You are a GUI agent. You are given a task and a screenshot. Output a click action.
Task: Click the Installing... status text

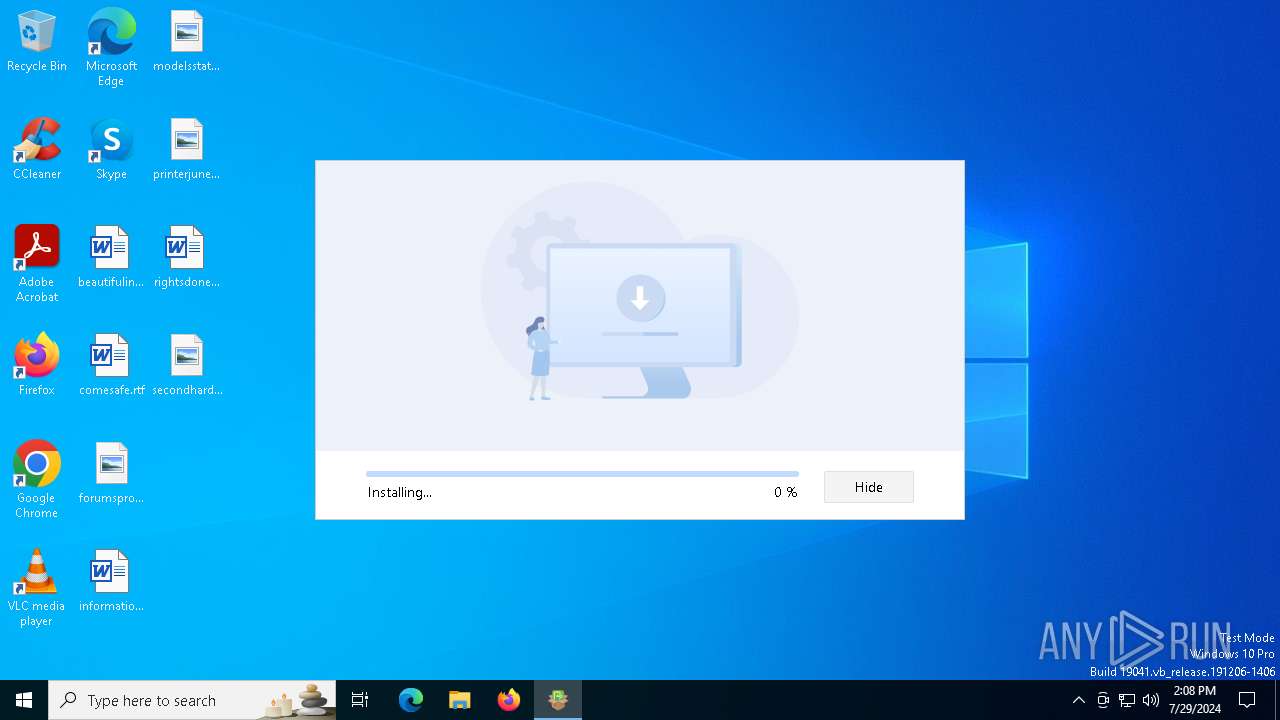[x=400, y=492]
